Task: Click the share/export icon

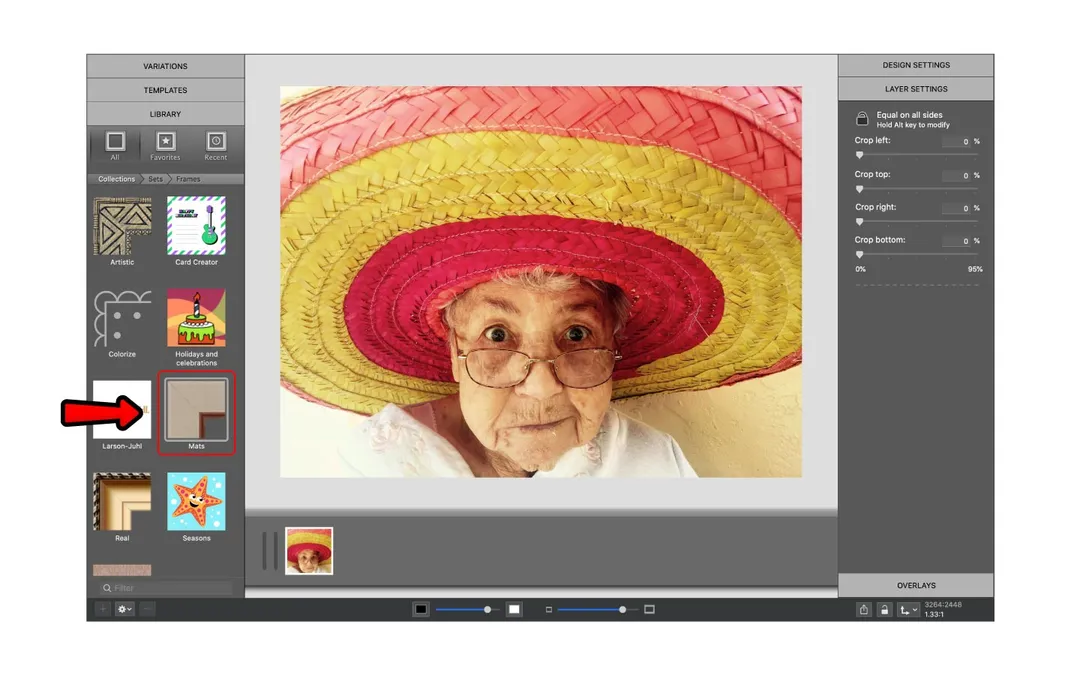Action: pyautogui.click(x=864, y=610)
